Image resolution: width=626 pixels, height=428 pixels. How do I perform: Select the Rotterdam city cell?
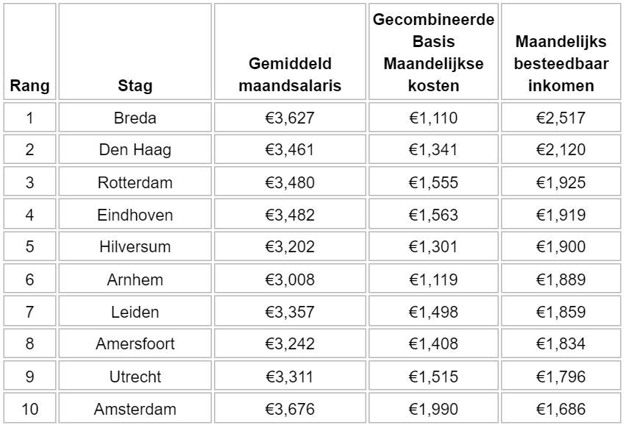[x=135, y=182]
